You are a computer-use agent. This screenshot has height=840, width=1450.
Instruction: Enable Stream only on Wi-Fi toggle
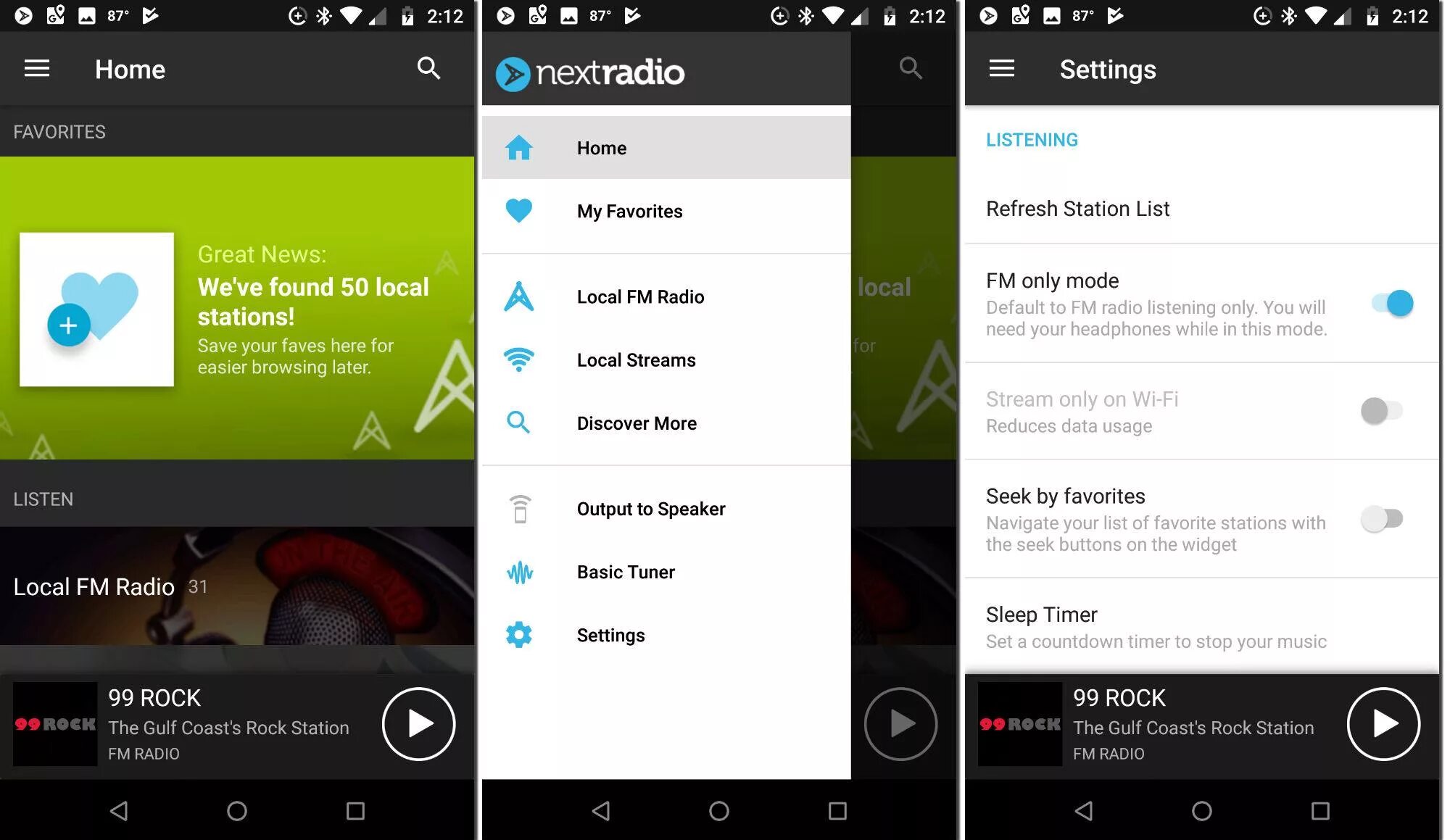[1384, 411]
